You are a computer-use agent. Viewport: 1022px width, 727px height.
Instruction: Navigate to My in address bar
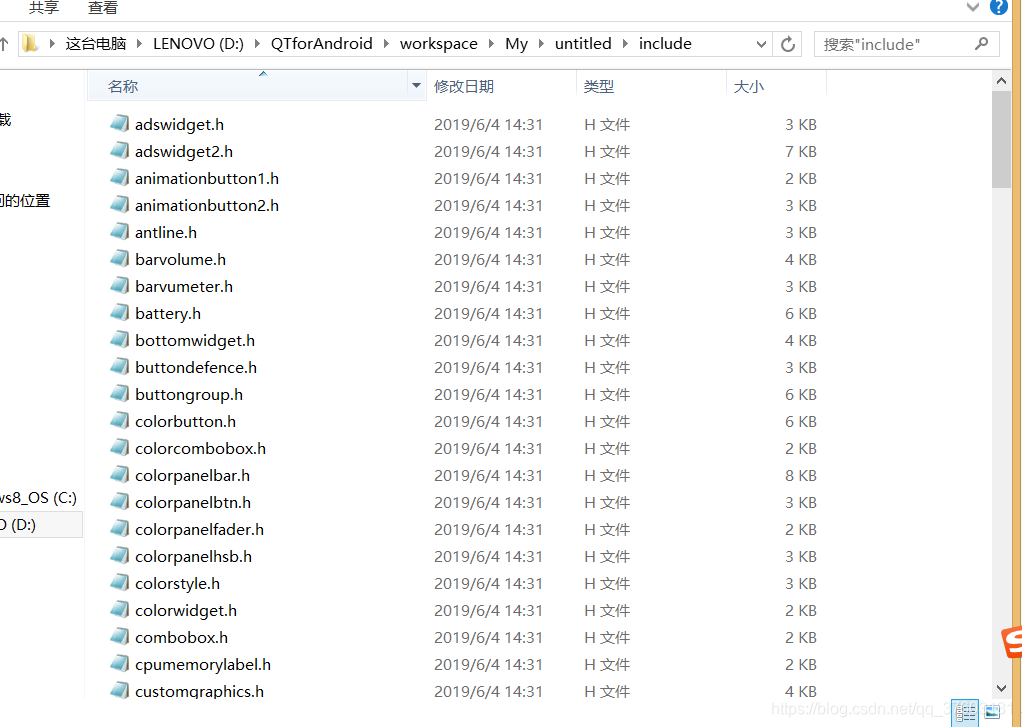coord(516,44)
